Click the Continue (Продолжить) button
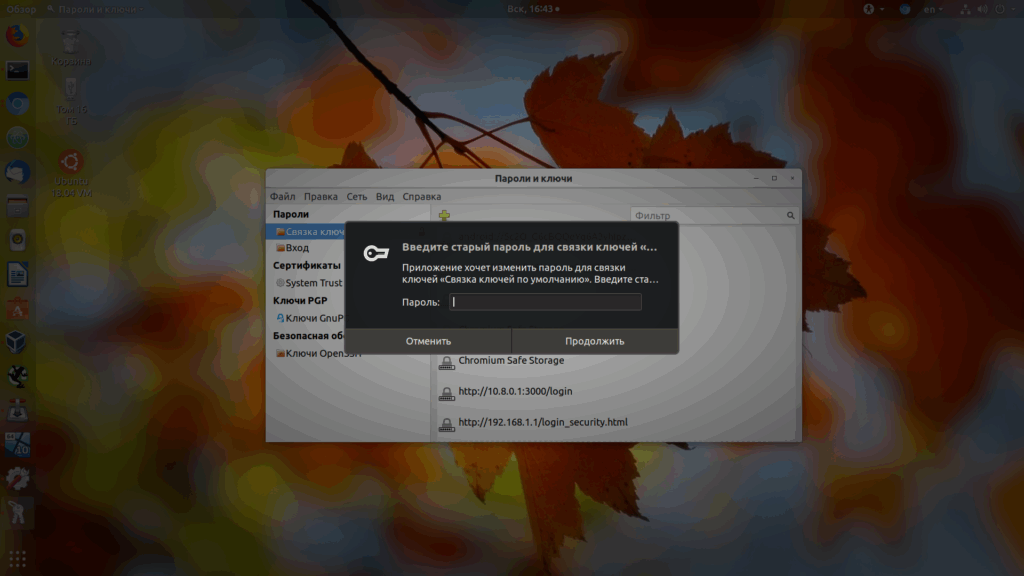The image size is (1024, 576). point(595,341)
